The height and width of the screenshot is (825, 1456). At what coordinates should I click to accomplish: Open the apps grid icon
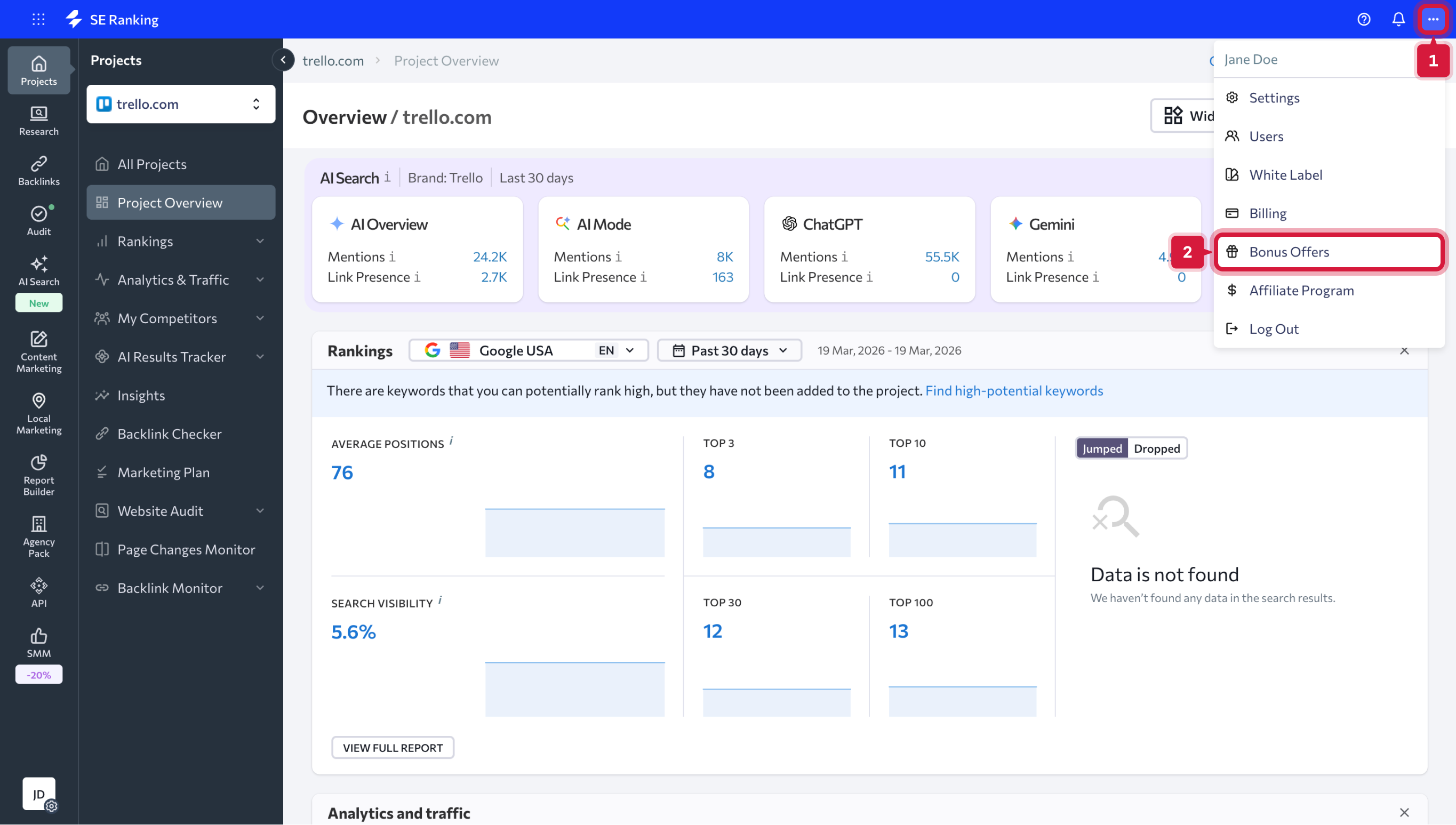tap(38, 19)
